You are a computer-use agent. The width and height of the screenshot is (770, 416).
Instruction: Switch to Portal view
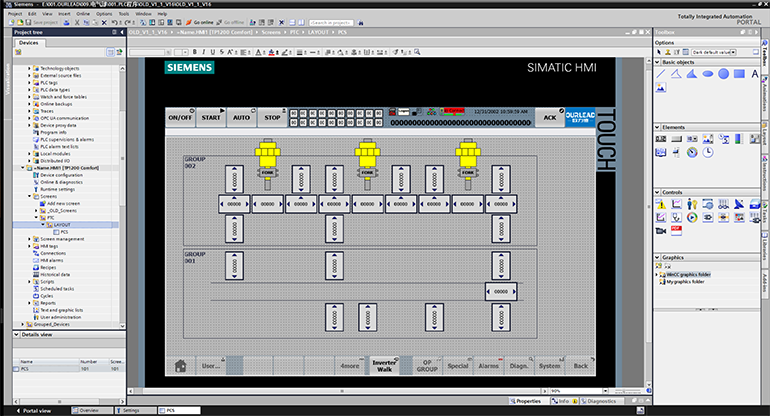pos(34,411)
